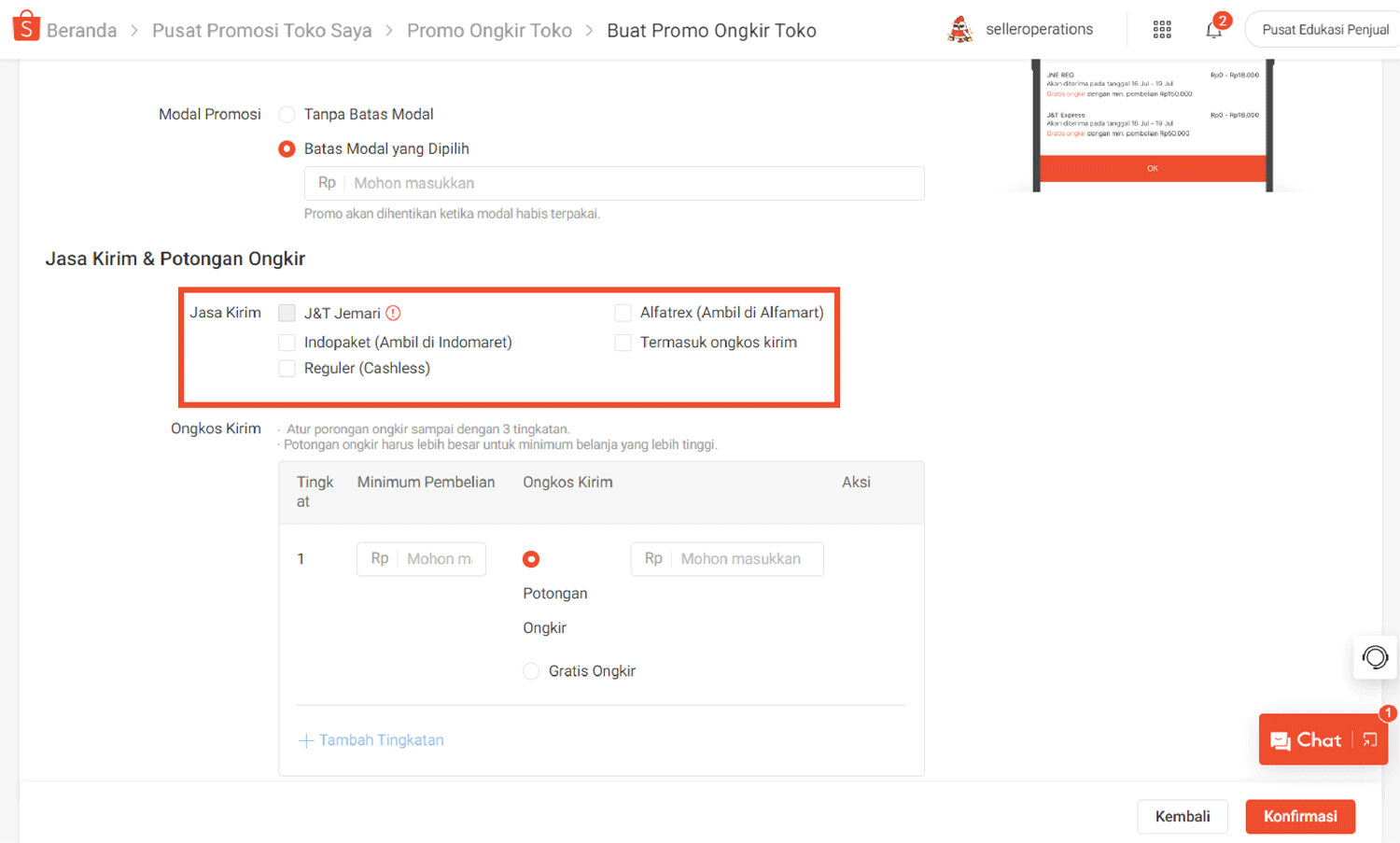Viewport: 1400px width, 843px height.
Task: Open the customer support headset icon
Action: click(1375, 657)
